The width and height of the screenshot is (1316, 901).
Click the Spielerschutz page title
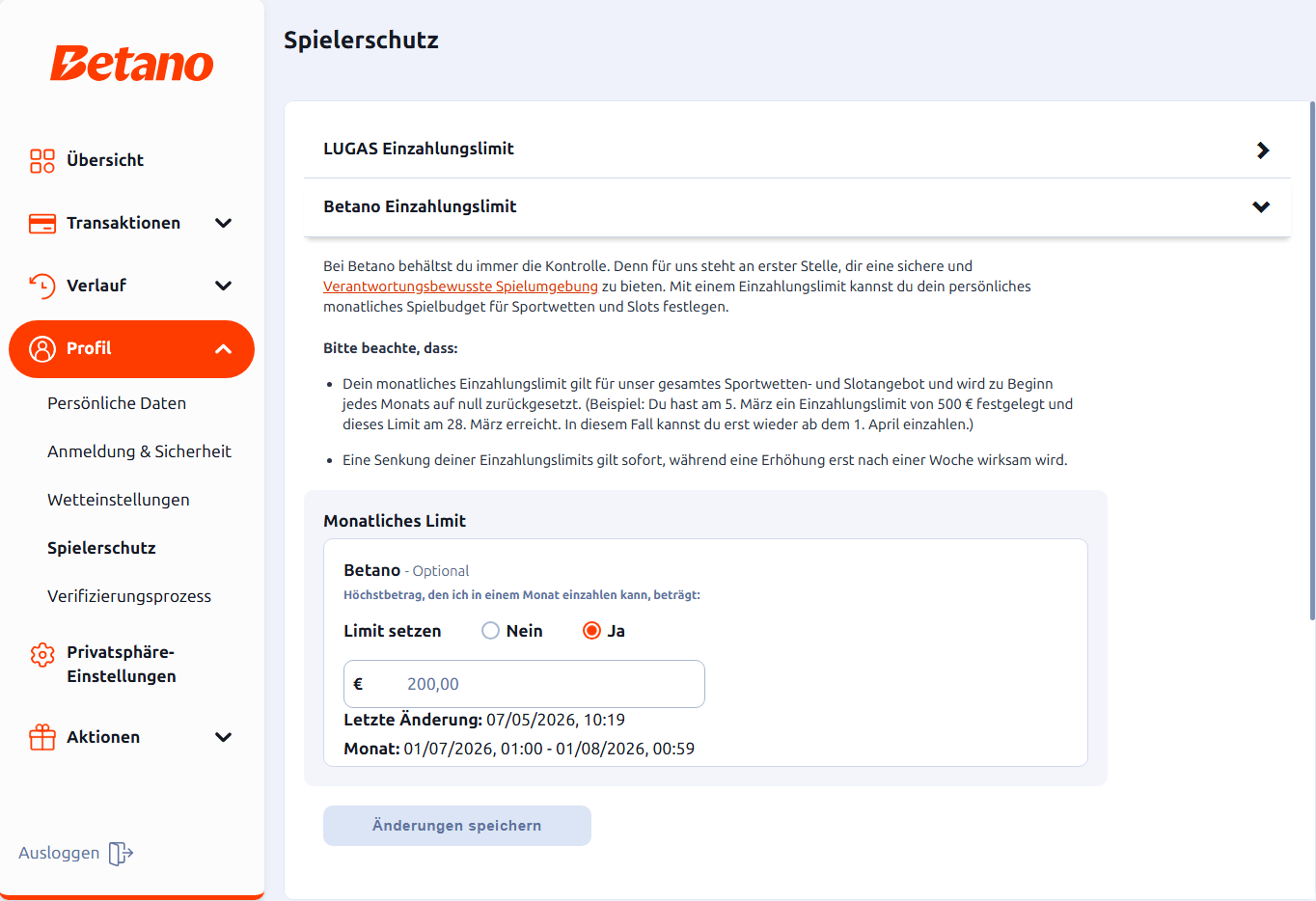click(x=361, y=41)
